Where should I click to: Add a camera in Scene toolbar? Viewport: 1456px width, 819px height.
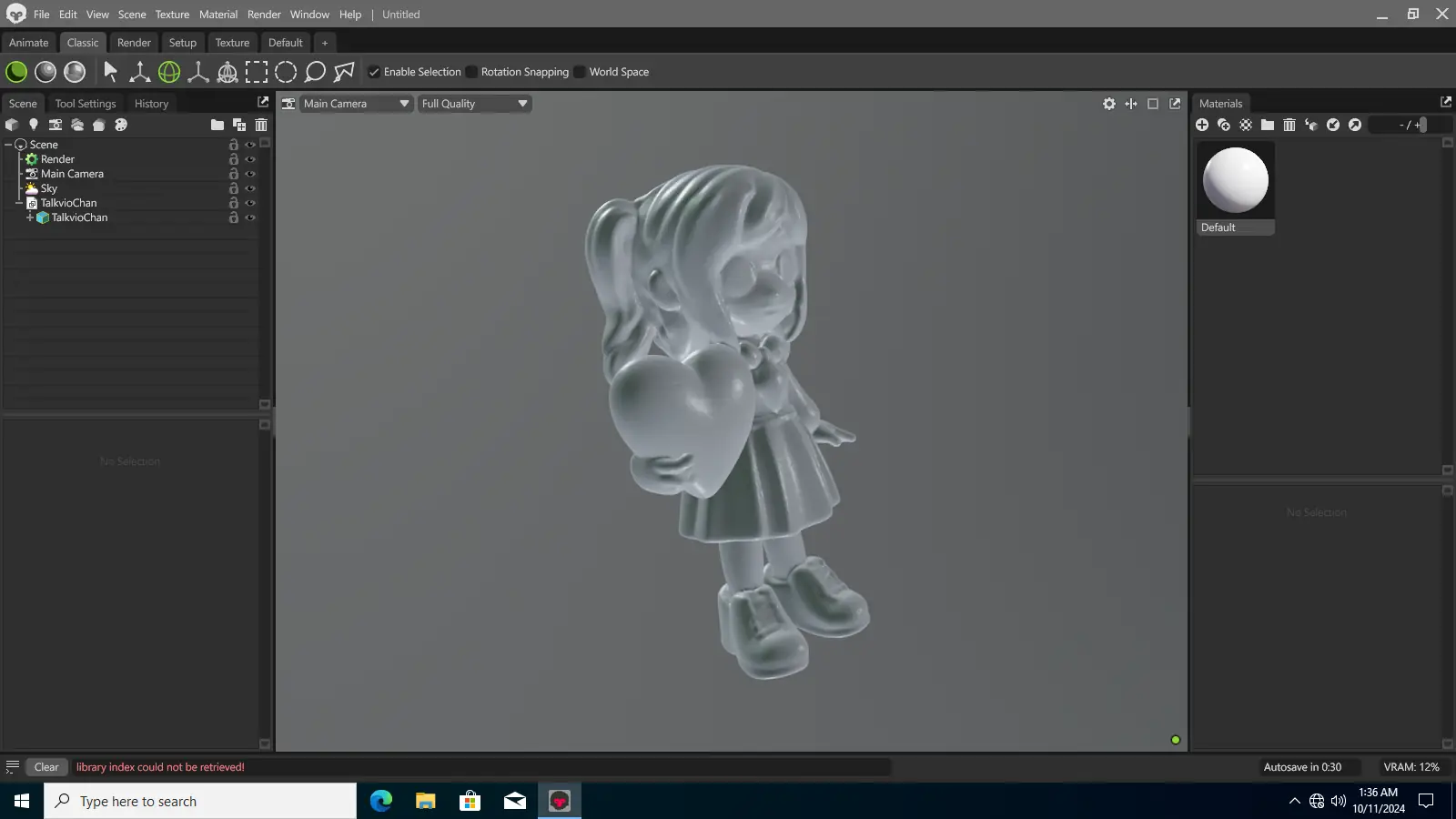click(x=56, y=125)
